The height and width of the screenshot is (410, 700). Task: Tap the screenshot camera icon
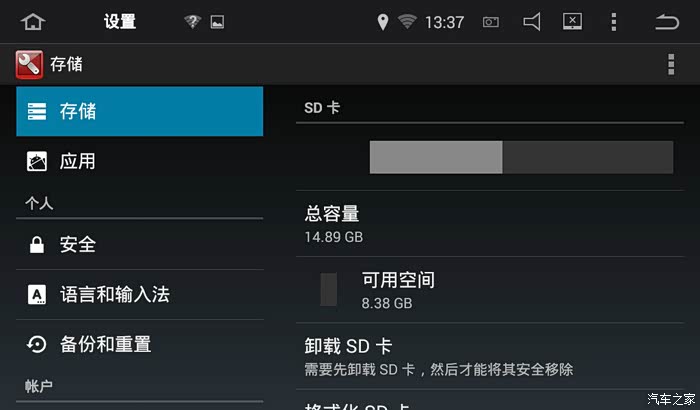[x=491, y=22]
